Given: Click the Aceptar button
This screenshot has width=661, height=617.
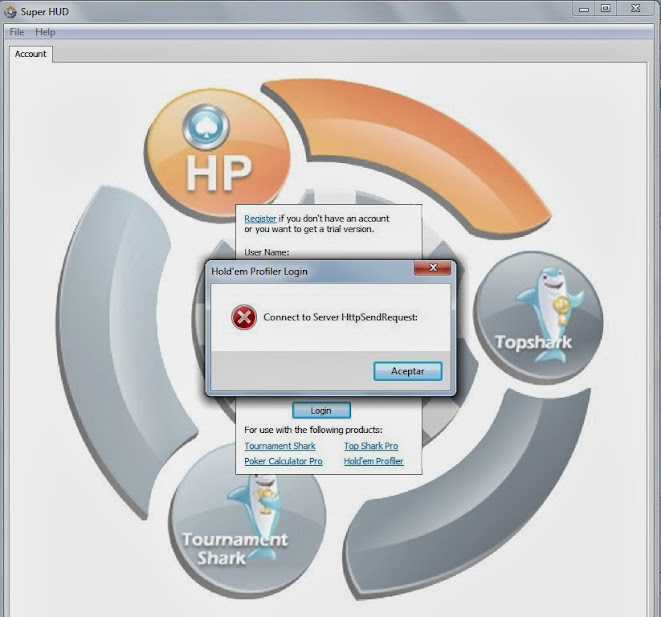Looking at the screenshot, I should click(408, 371).
